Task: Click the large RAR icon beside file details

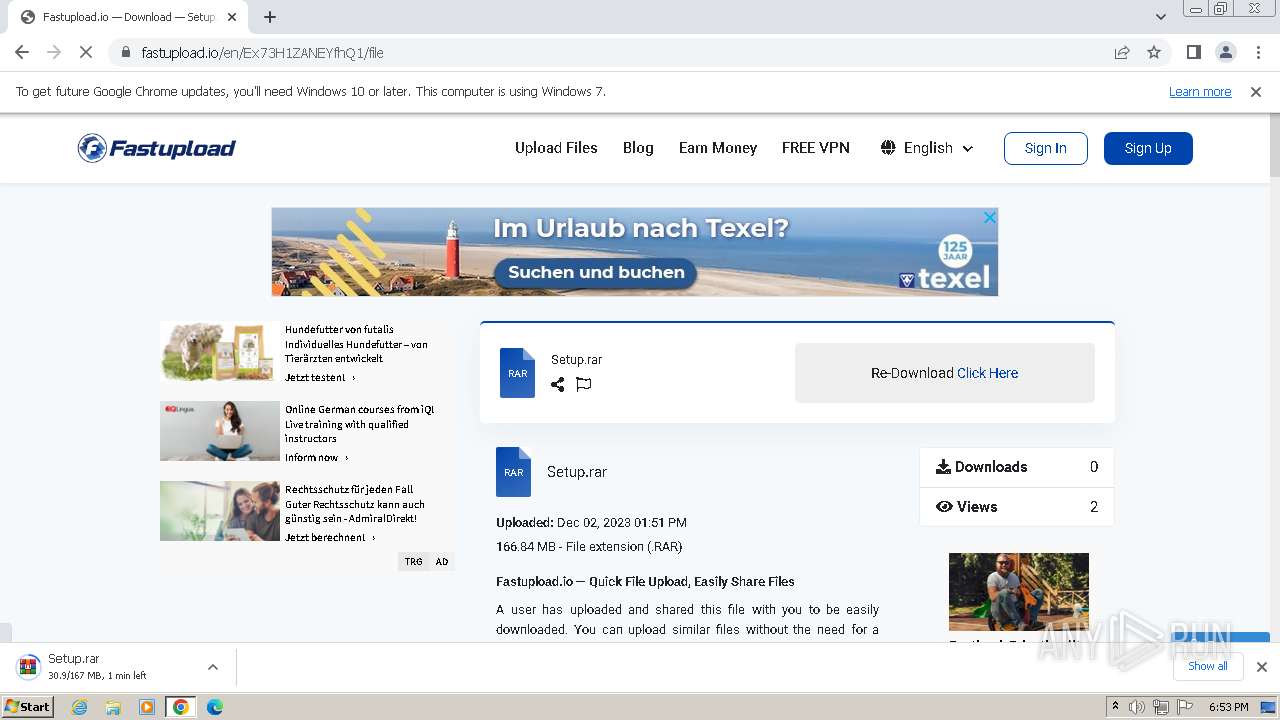Action: click(x=513, y=472)
